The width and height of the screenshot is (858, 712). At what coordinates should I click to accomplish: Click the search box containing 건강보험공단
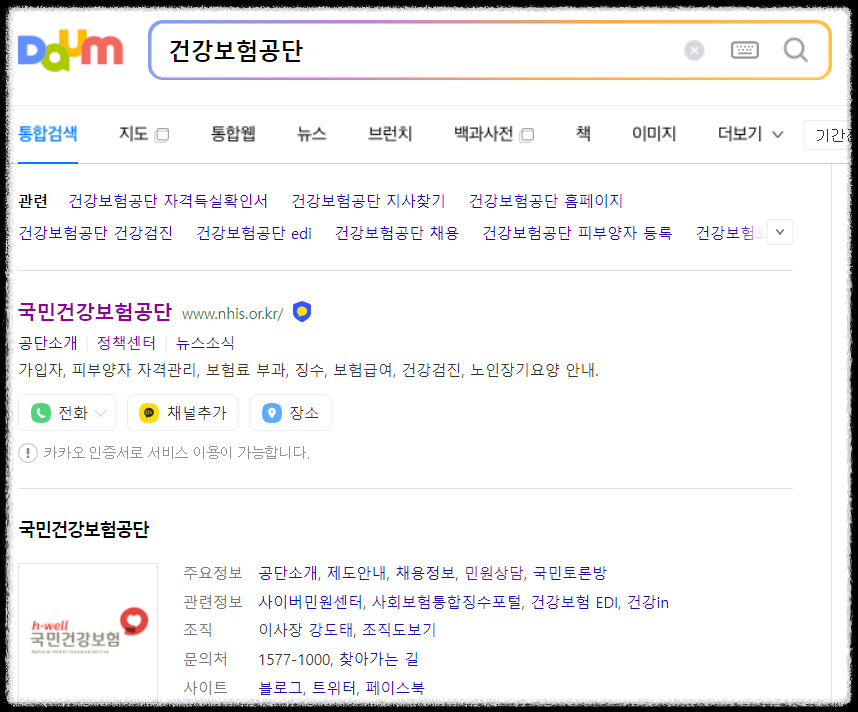pos(490,50)
